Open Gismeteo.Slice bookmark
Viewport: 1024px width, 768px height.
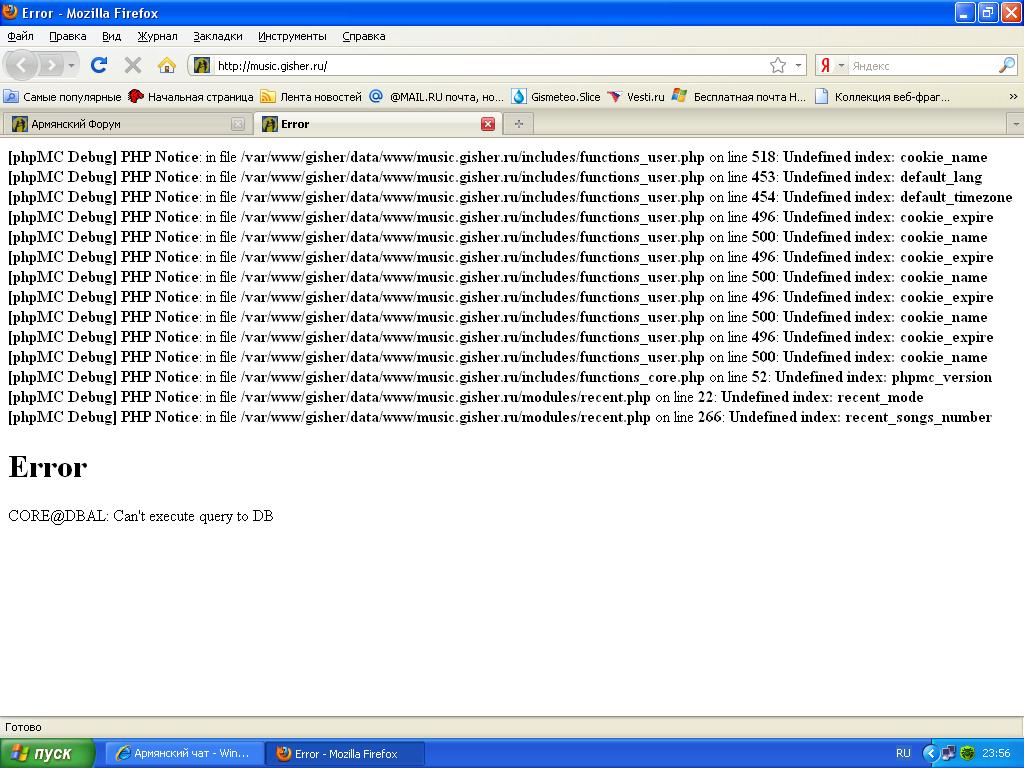(556, 97)
